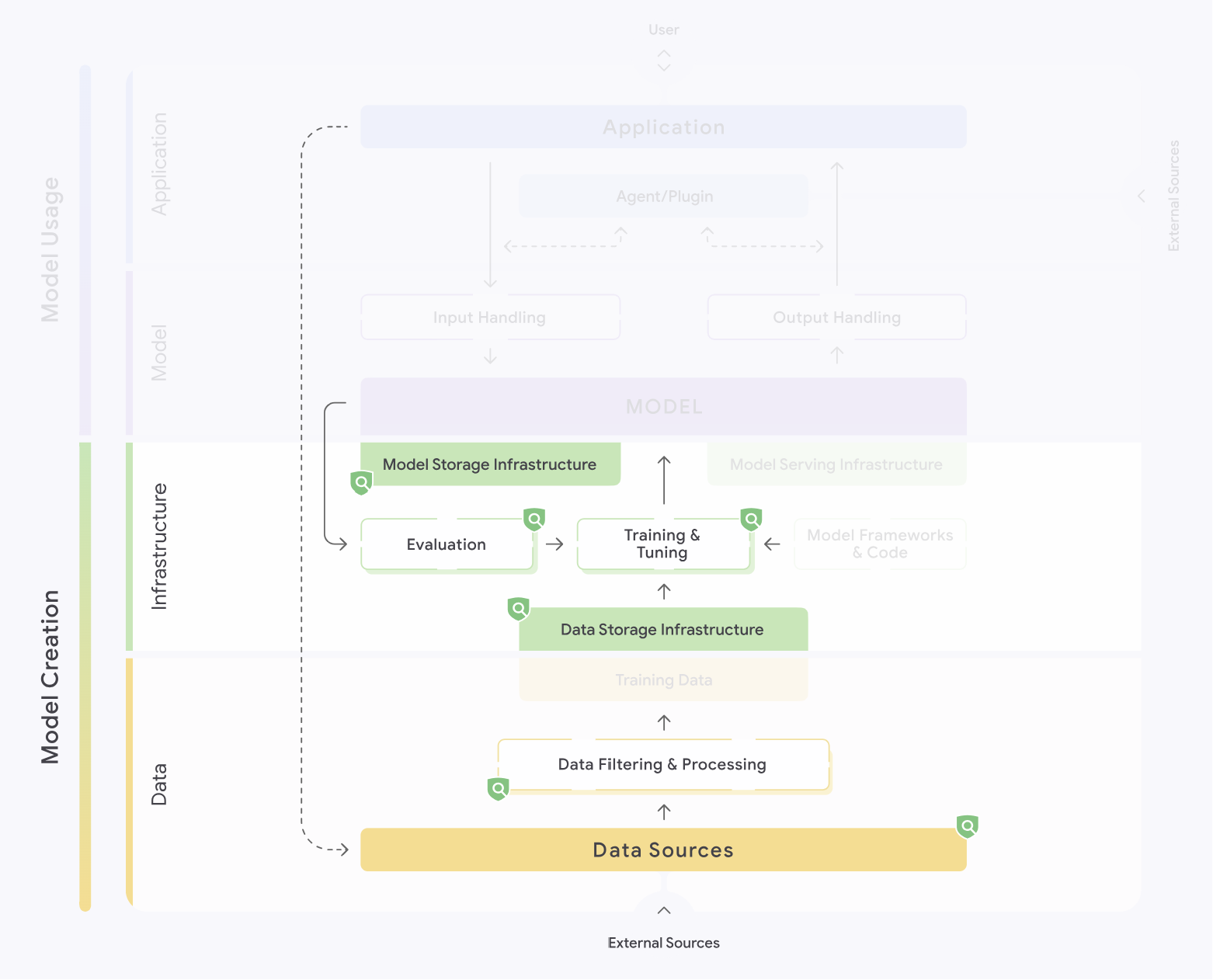Click the Infrastructure layer label
Screen dimensions: 1213x980
[159, 546]
